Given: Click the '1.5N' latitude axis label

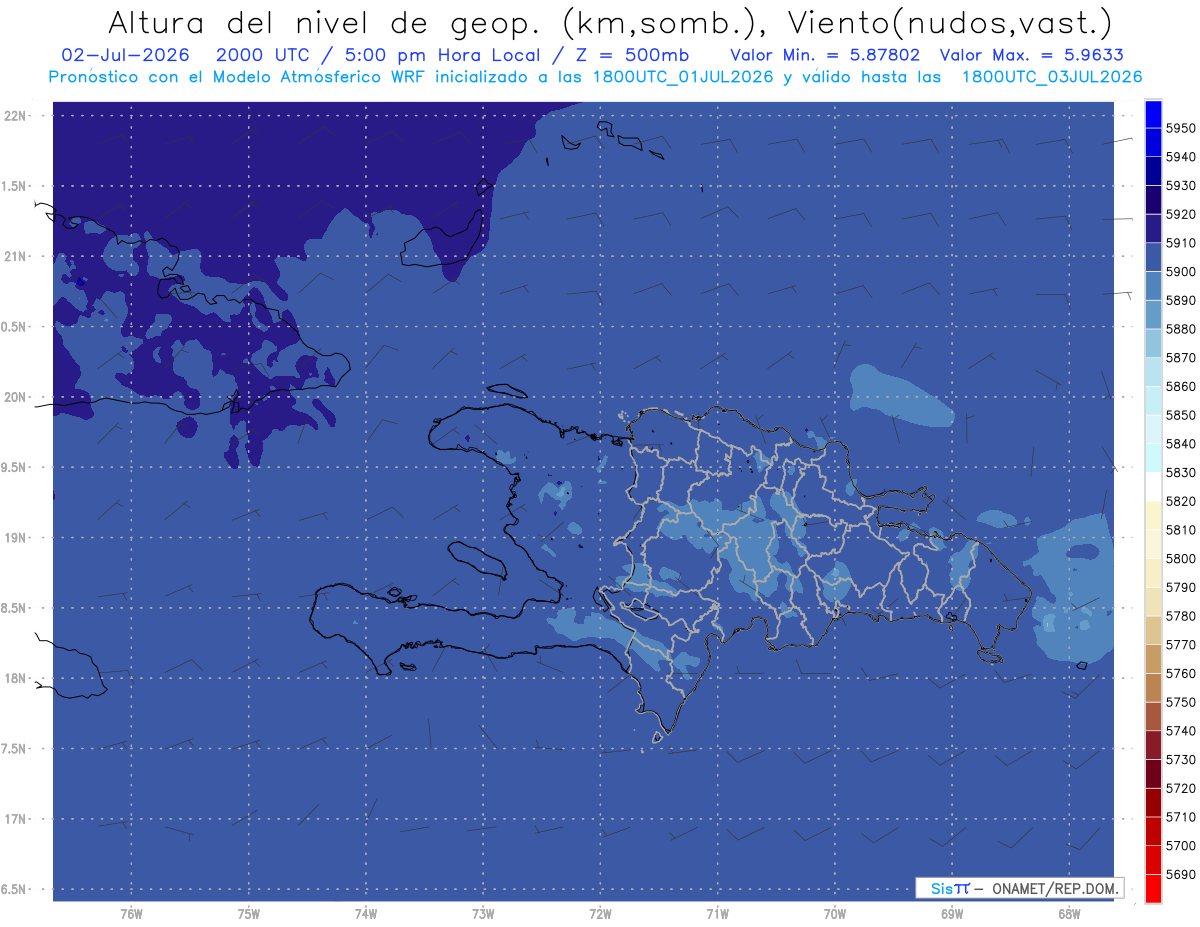Looking at the screenshot, I should pos(15,186).
